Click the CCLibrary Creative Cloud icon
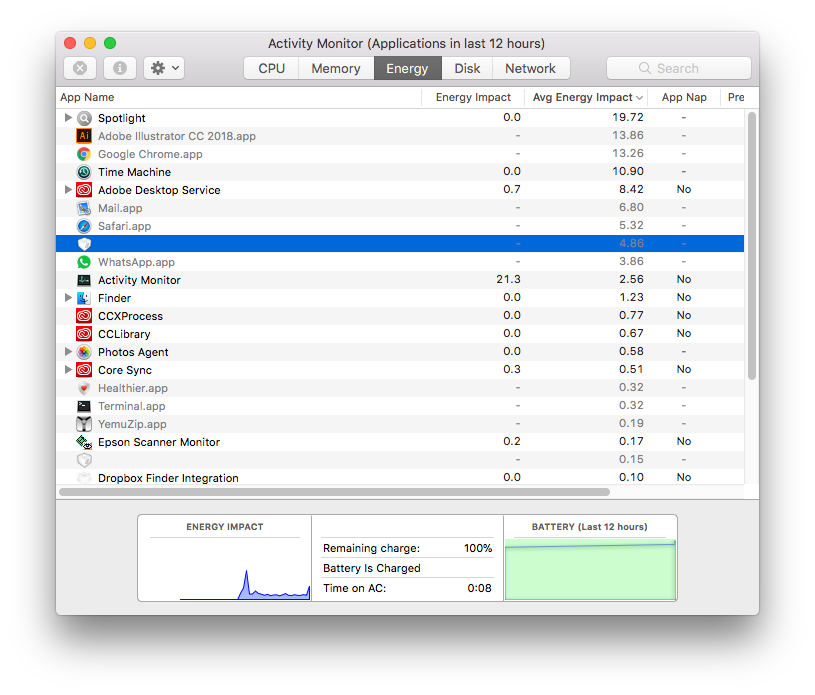 [84, 334]
